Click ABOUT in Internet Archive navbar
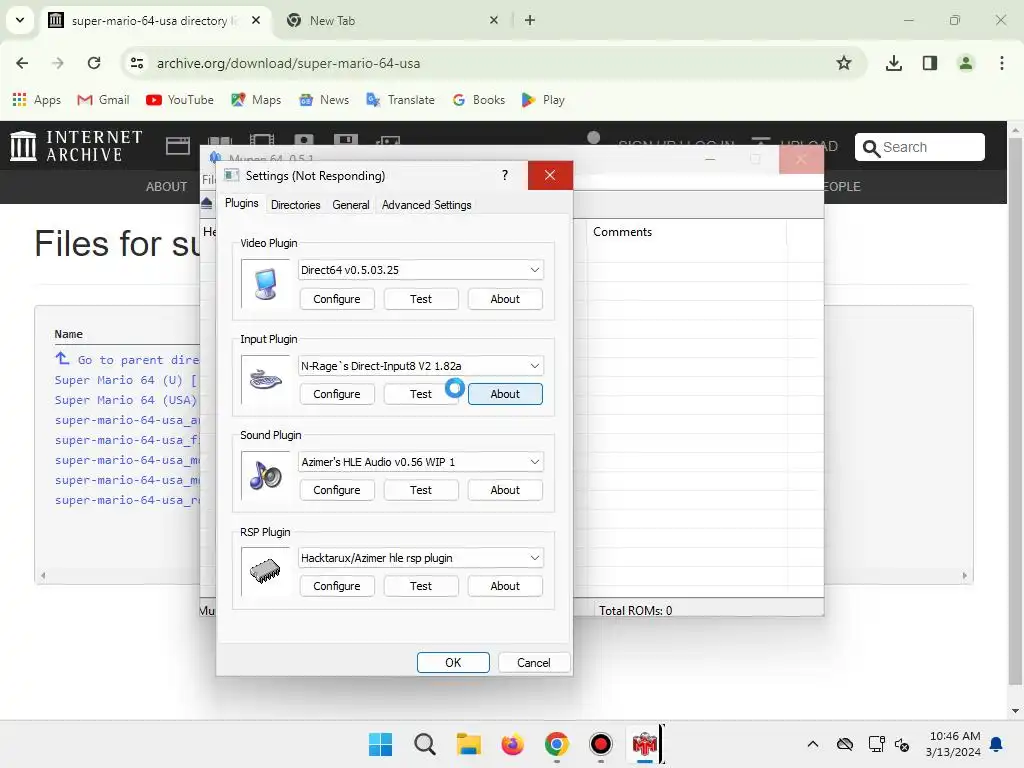 (166, 187)
